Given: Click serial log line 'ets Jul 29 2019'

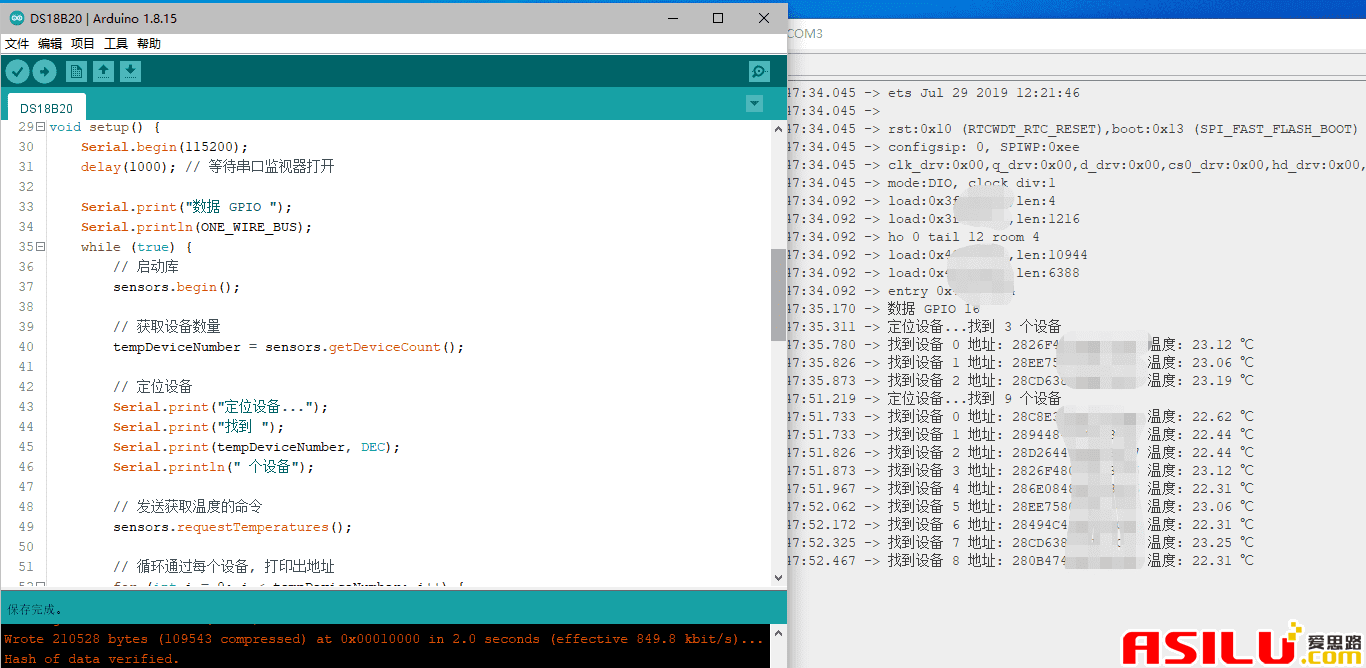Looking at the screenshot, I should tap(984, 93).
